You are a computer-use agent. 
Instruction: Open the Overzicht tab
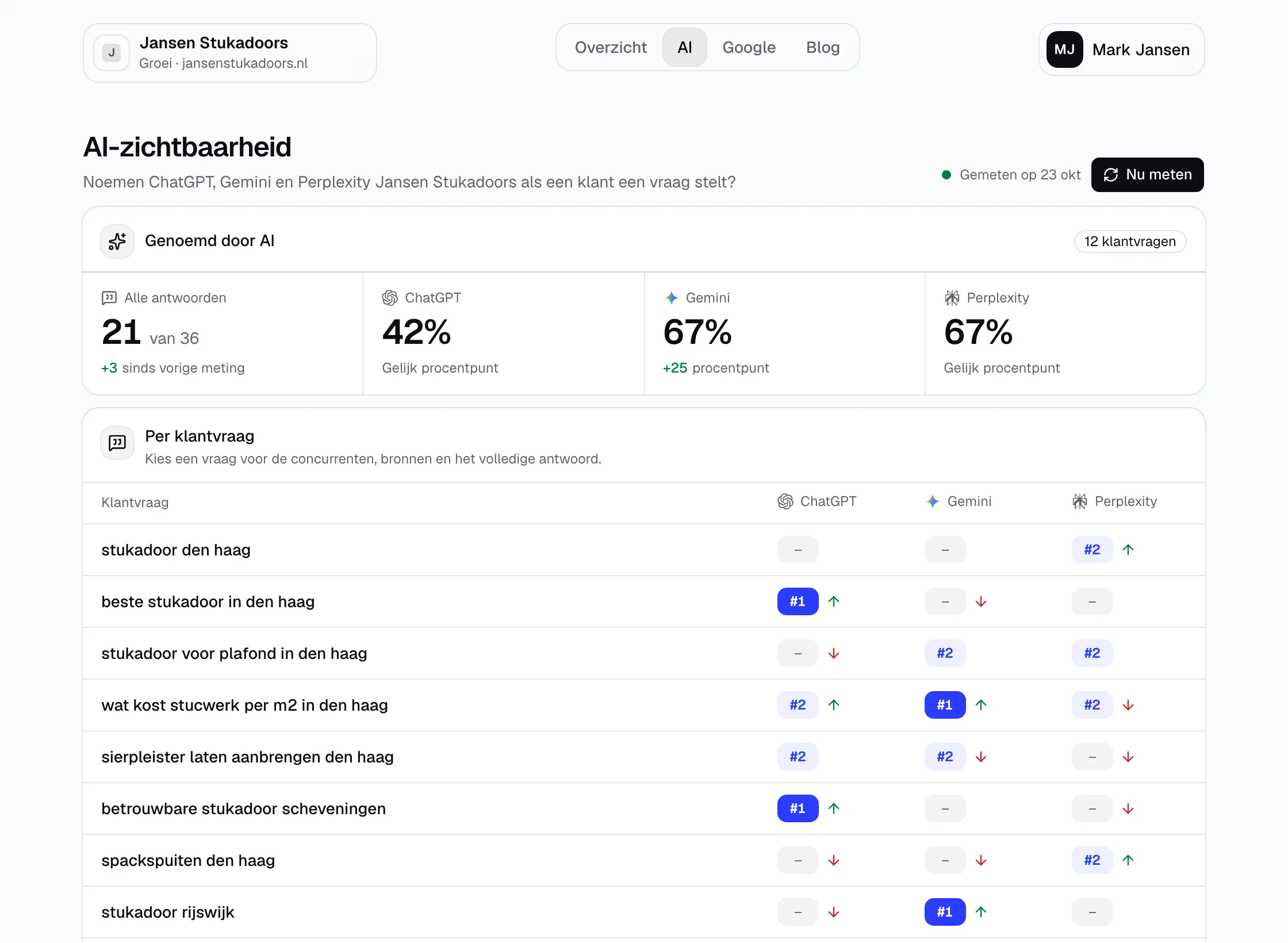[x=611, y=47]
